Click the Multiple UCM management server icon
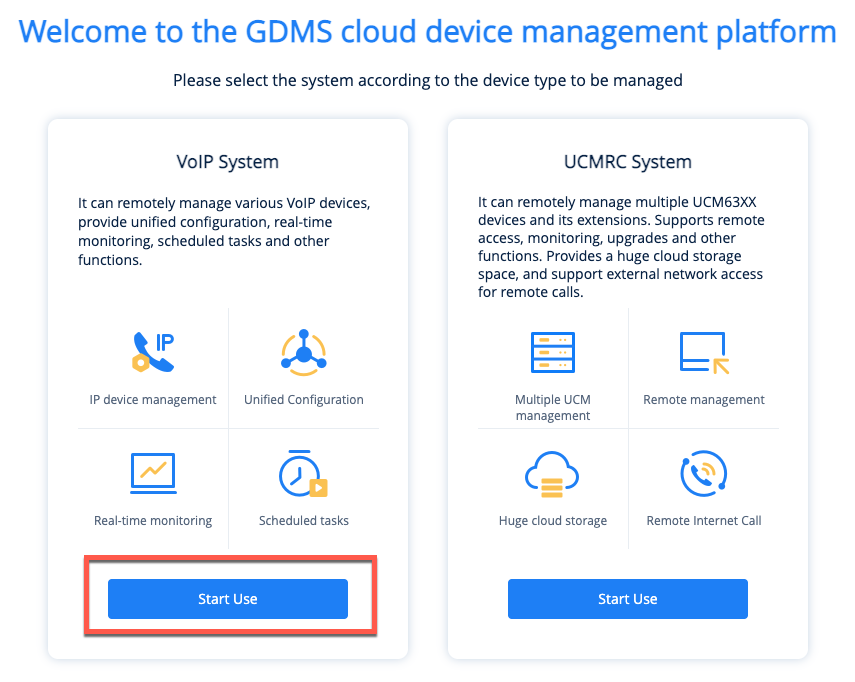This screenshot has height=682, width=855. 553,352
